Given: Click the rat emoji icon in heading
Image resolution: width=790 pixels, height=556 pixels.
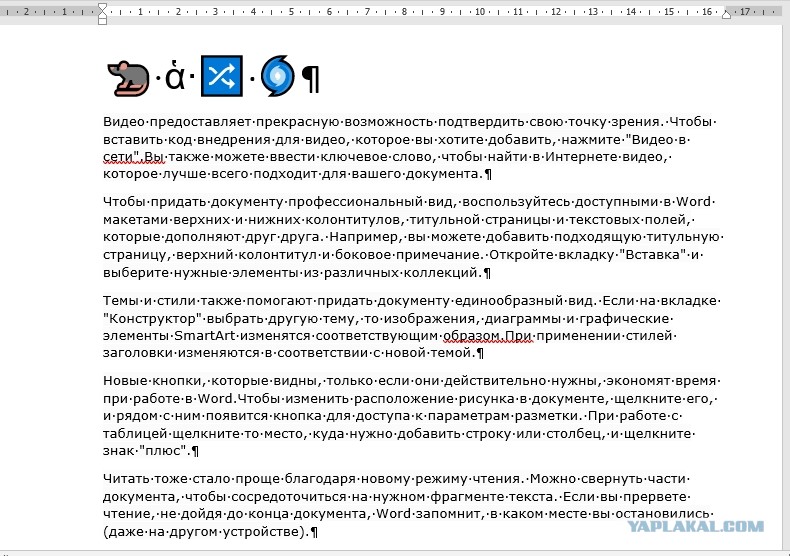Looking at the screenshot, I should (128, 78).
